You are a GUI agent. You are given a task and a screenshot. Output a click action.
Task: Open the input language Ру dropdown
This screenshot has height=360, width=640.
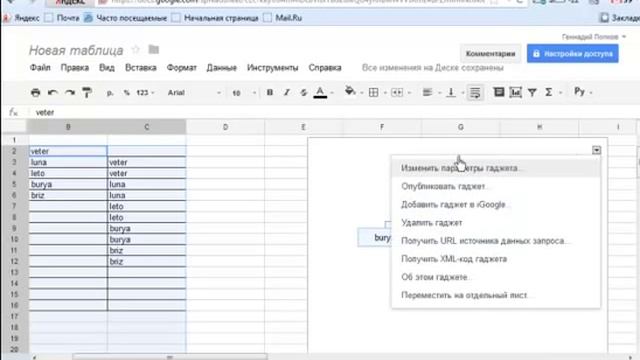583,92
